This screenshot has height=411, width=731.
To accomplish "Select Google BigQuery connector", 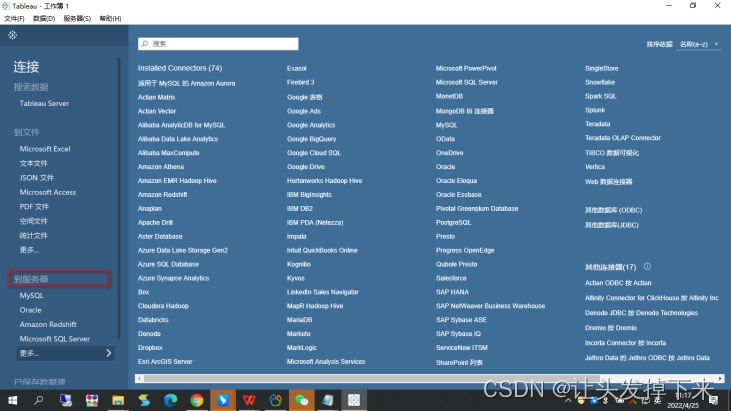I will click(x=311, y=139).
